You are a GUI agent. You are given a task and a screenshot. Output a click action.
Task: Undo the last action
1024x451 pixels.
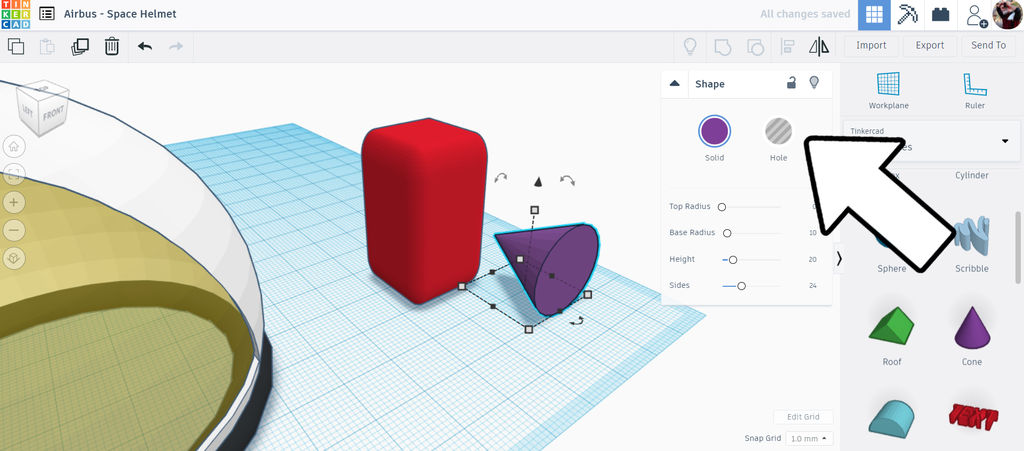[145, 46]
